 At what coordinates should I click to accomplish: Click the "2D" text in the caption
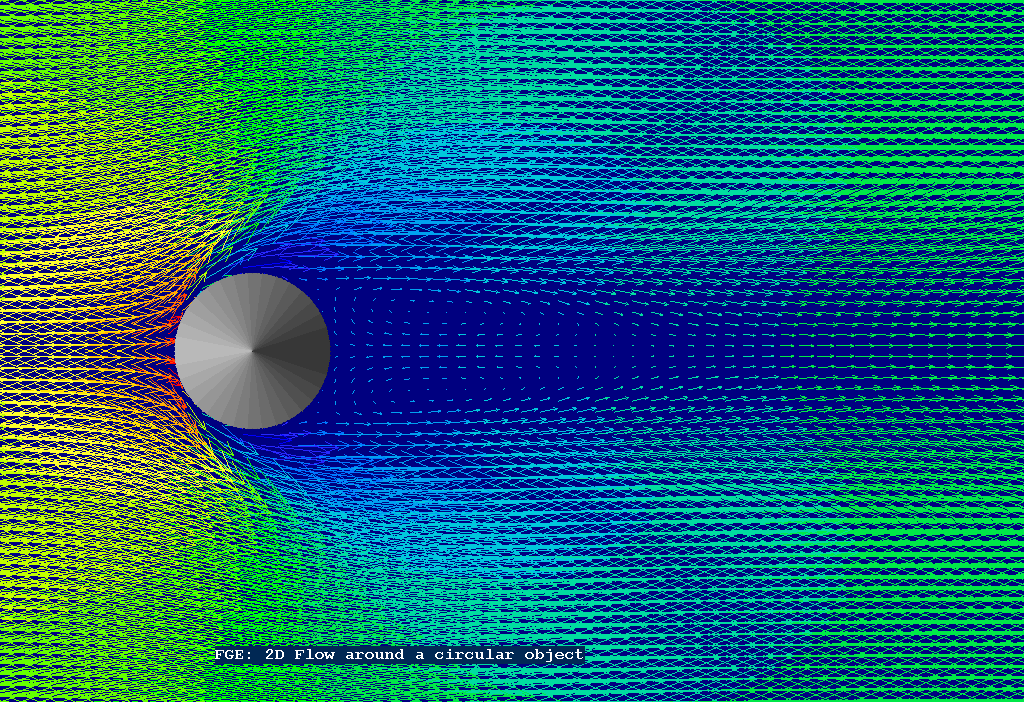[274, 655]
